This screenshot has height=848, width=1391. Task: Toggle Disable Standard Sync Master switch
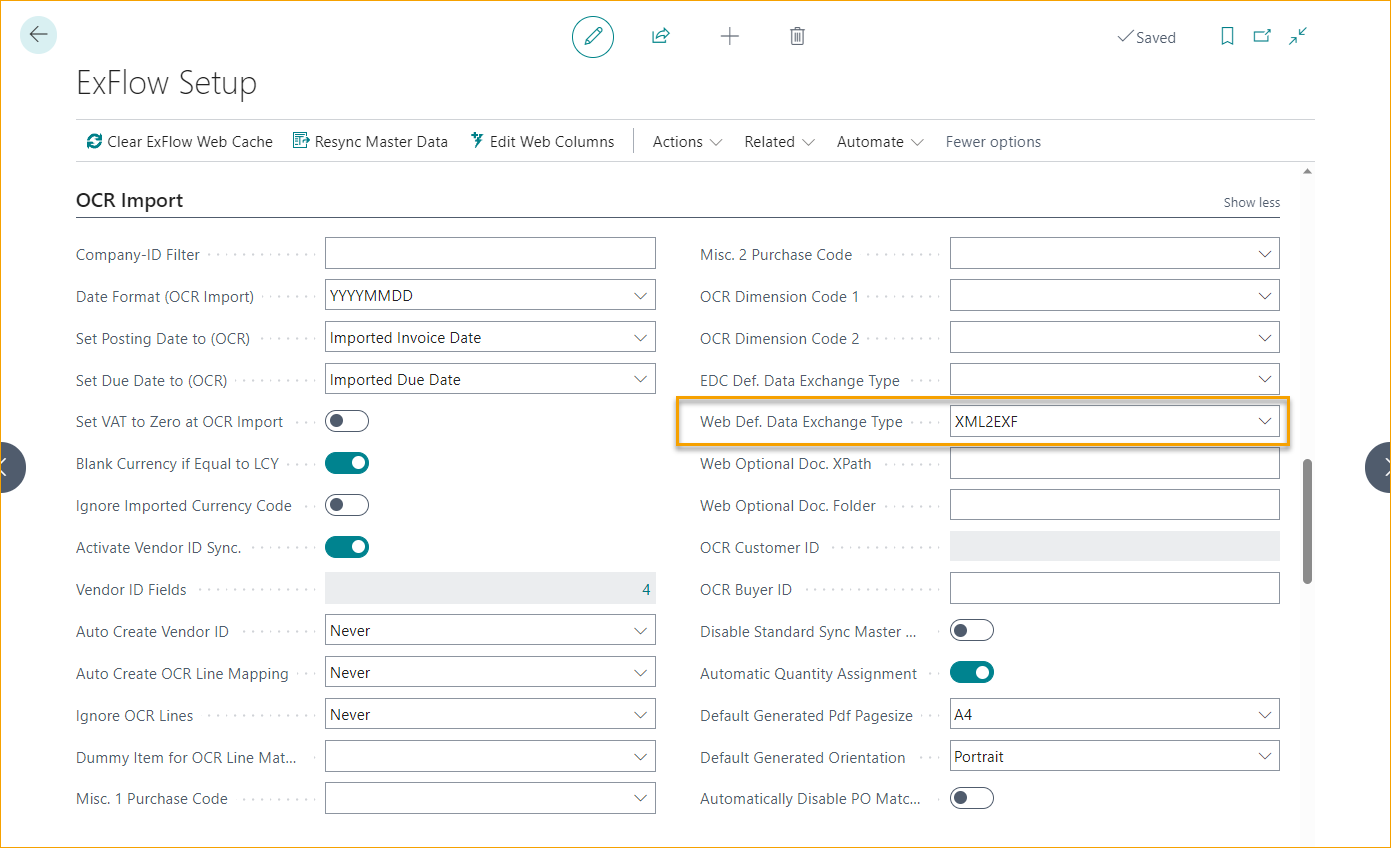[972, 631]
